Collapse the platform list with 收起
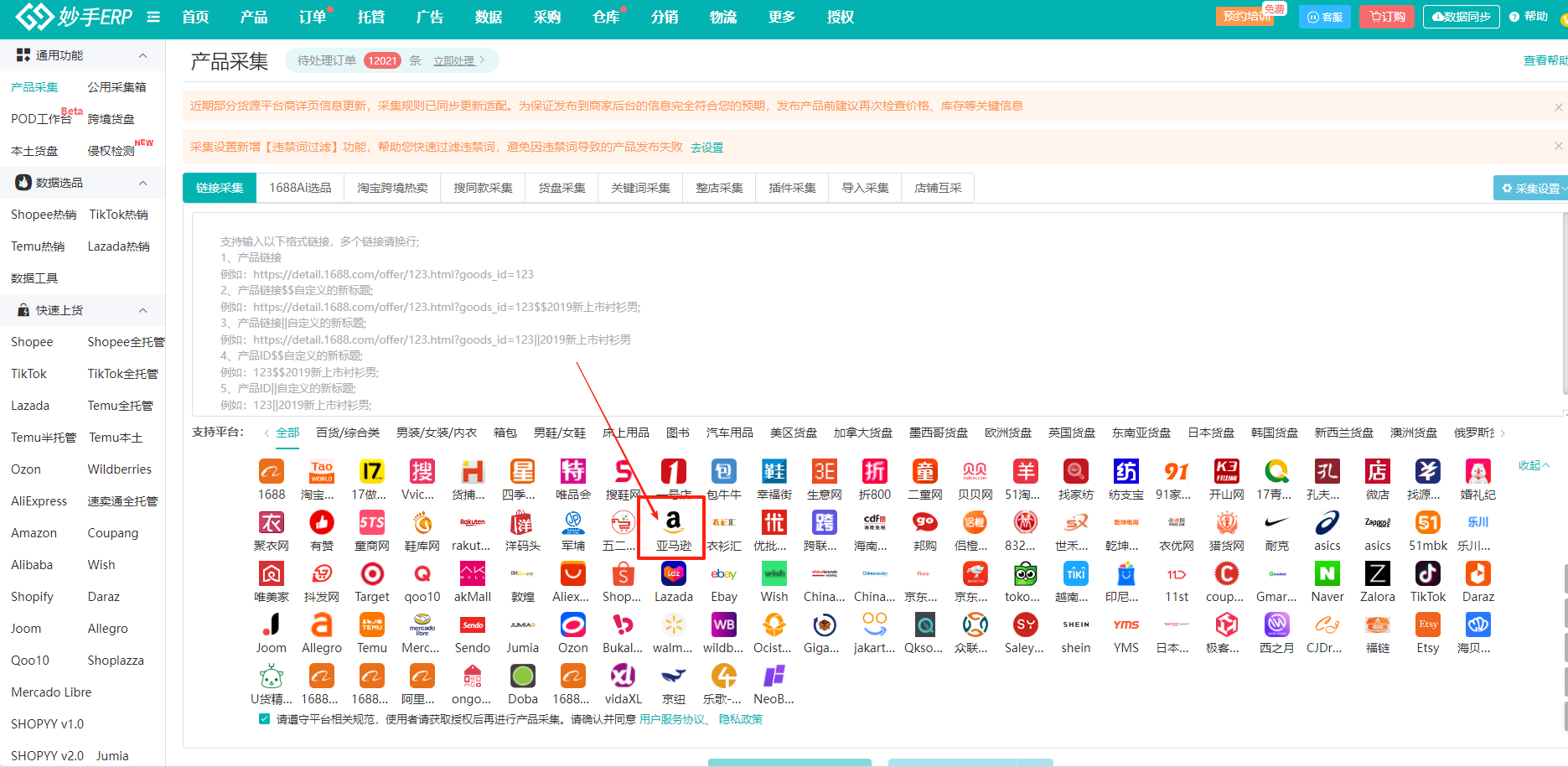The height and width of the screenshot is (767, 1568). (x=1534, y=465)
